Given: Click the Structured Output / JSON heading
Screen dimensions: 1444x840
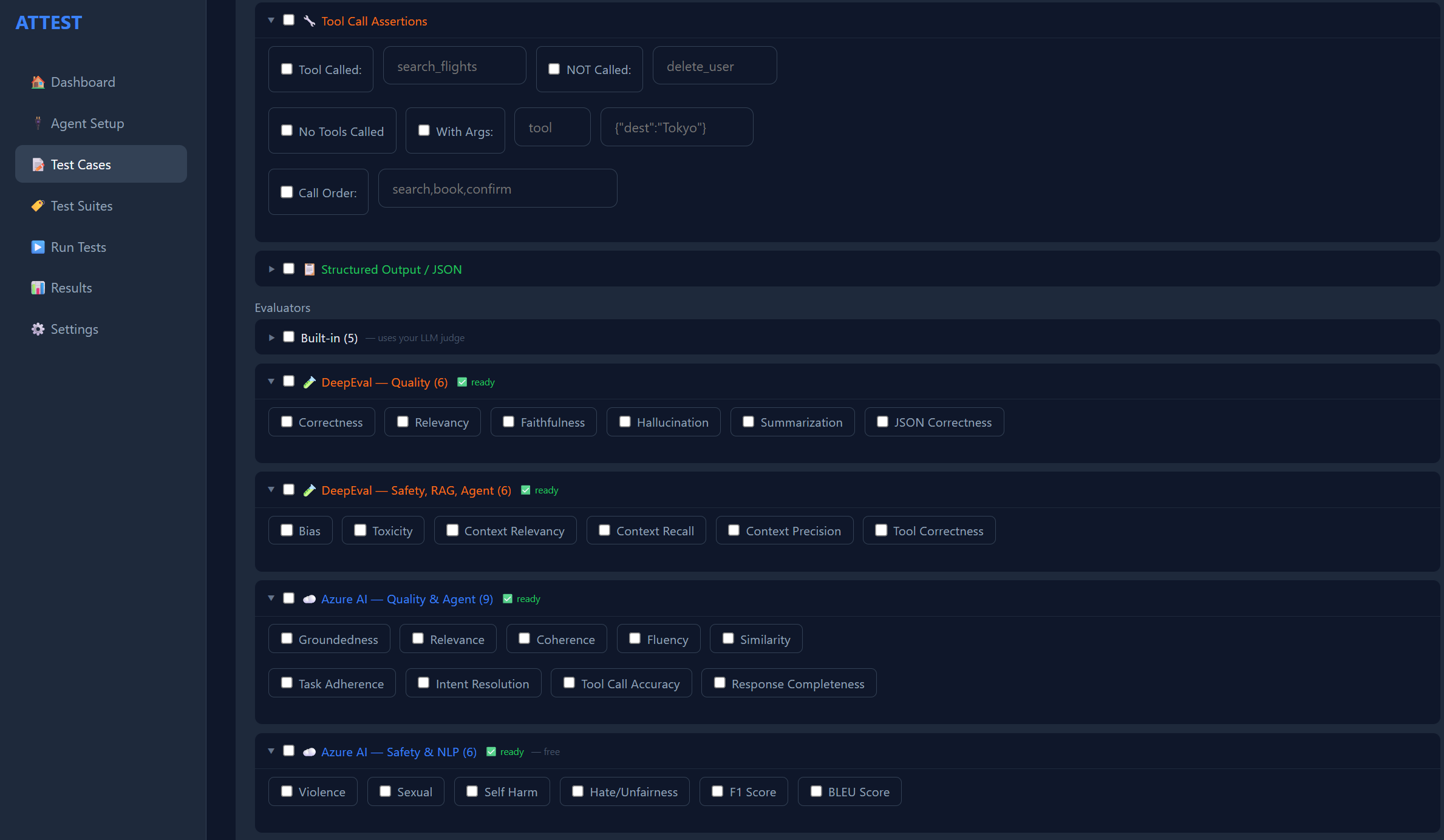Looking at the screenshot, I should click(391, 269).
